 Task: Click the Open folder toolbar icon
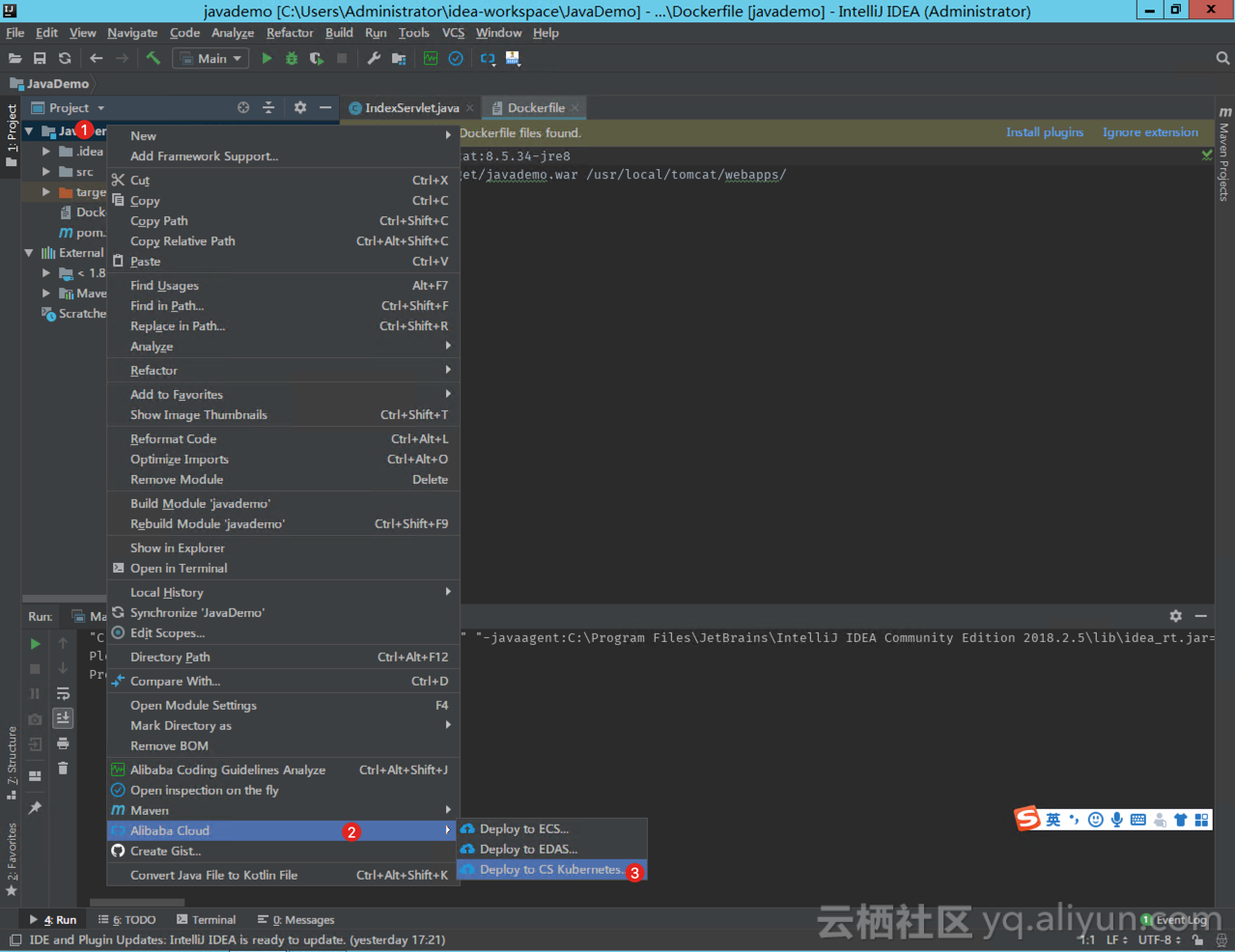[15, 59]
